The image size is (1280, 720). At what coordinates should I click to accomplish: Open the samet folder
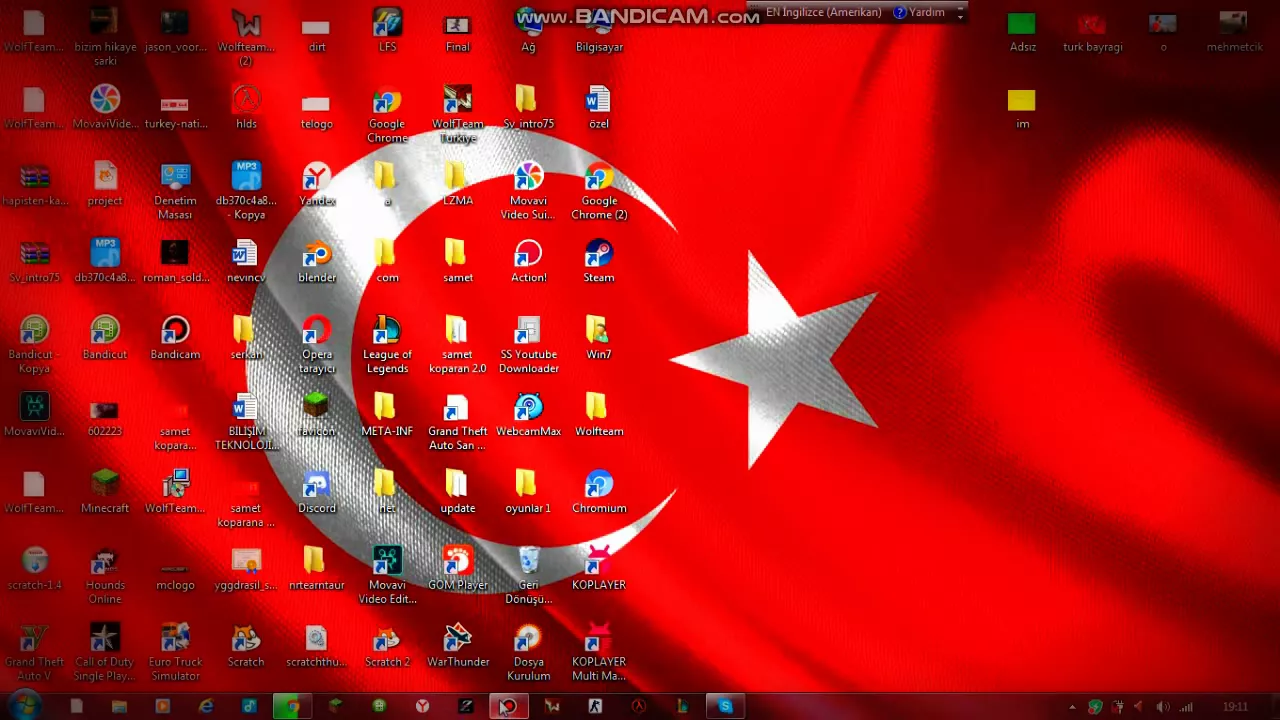tap(458, 261)
